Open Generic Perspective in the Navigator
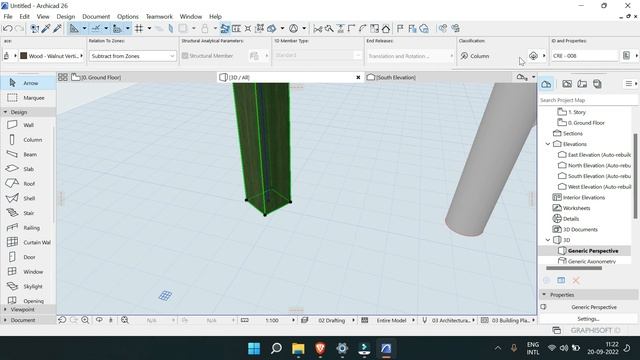This screenshot has width=640, height=360. (593, 251)
